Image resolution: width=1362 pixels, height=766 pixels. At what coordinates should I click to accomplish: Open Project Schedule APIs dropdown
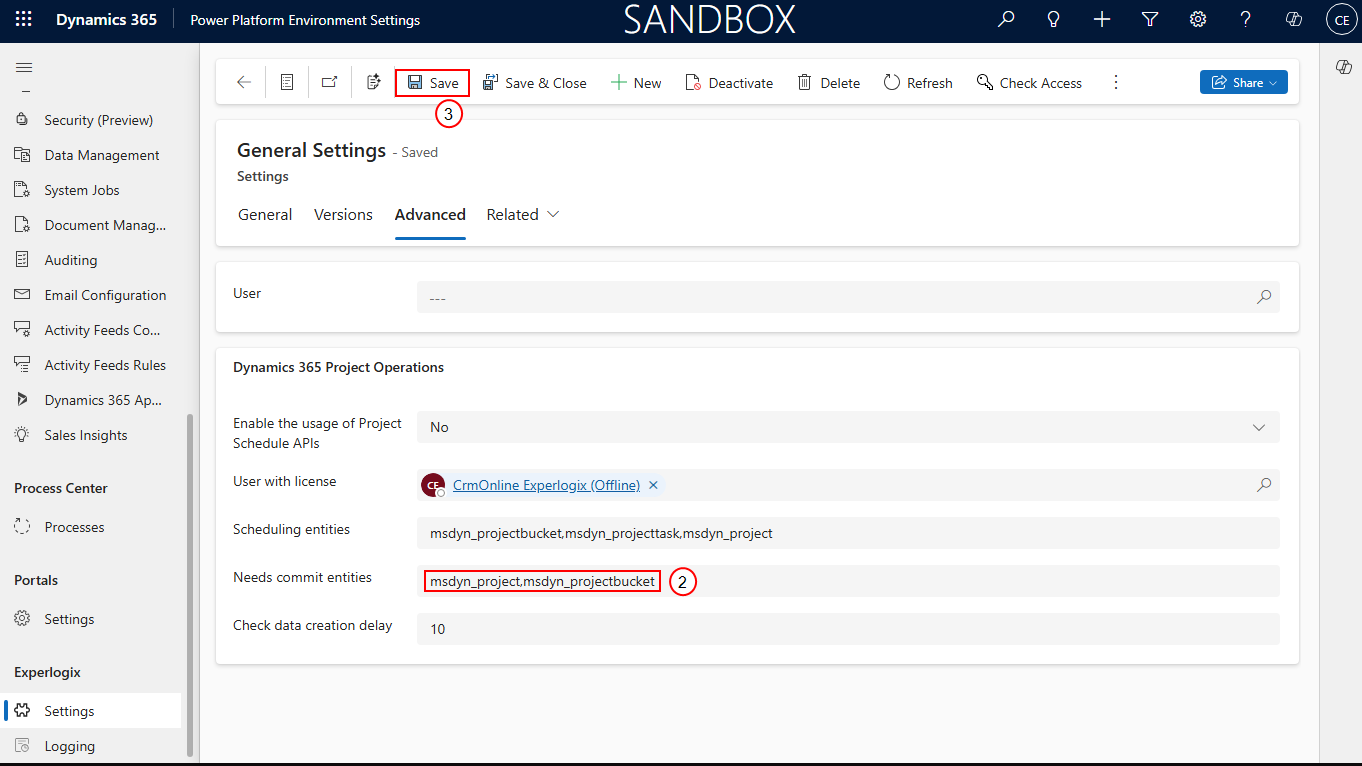coord(848,427)
